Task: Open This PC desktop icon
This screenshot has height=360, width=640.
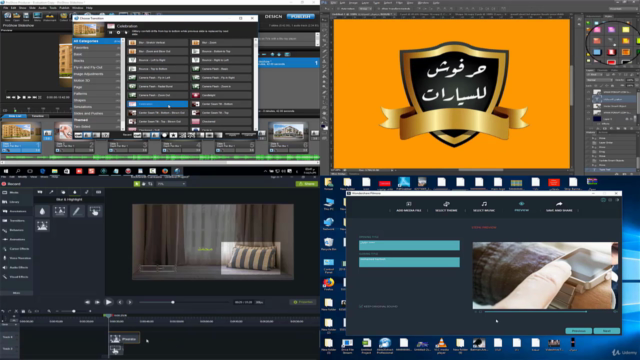Action: [x=329, y=204]
